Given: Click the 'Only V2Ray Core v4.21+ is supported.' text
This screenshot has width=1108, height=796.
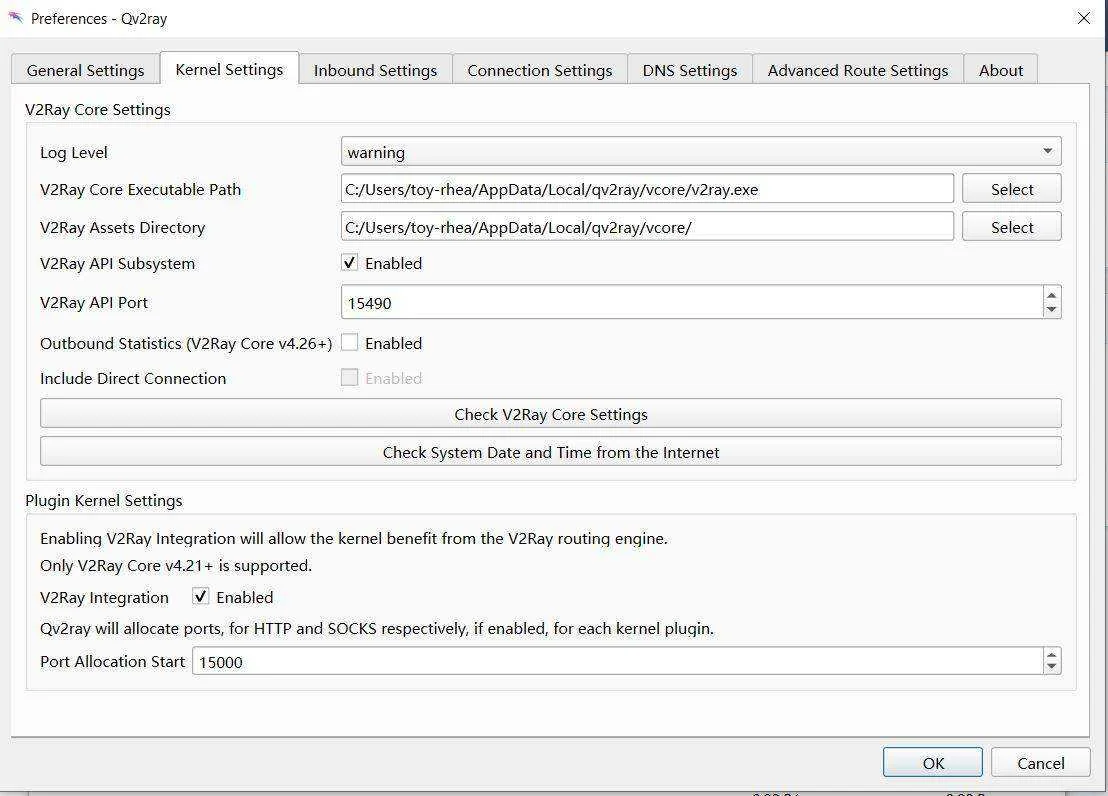Looking at the screenshot, I should pos(176,566).
